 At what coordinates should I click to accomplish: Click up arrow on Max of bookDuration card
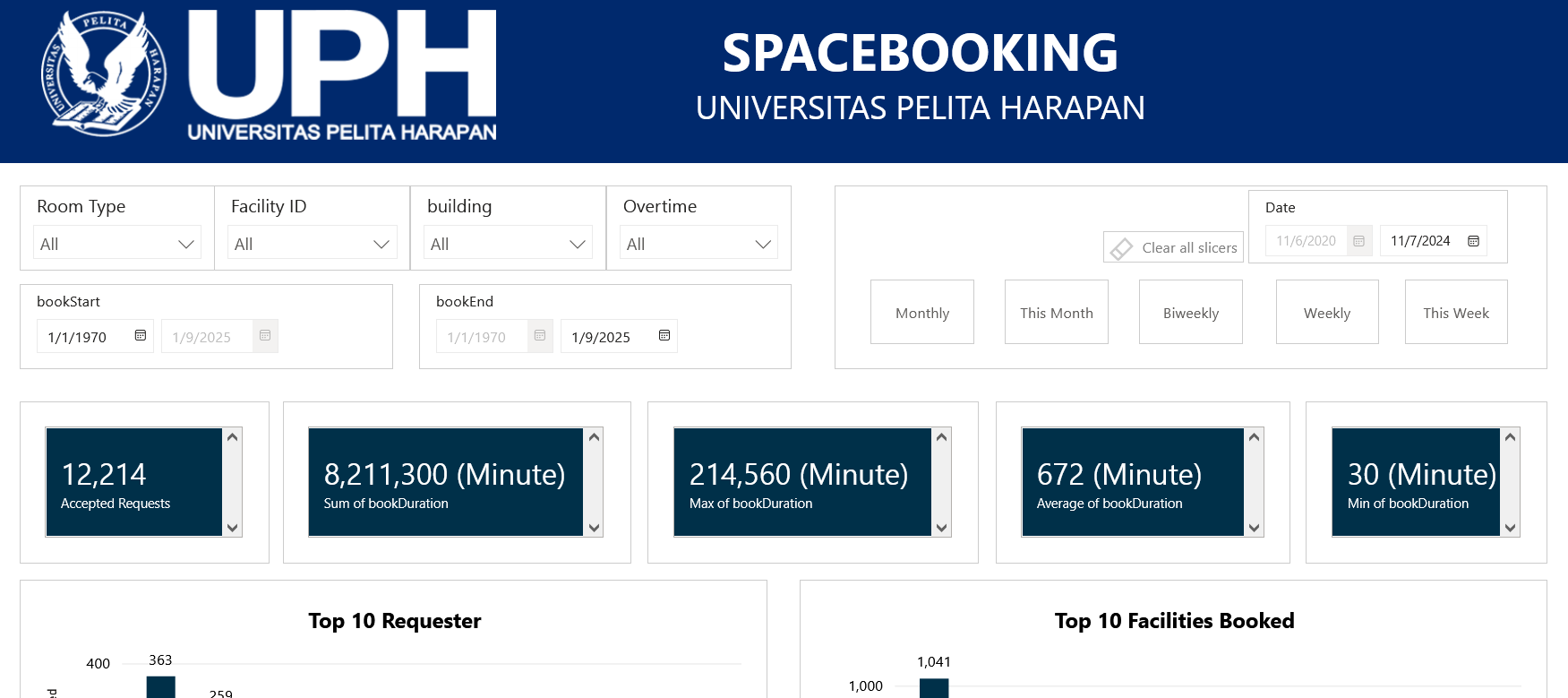pos(941,437)
